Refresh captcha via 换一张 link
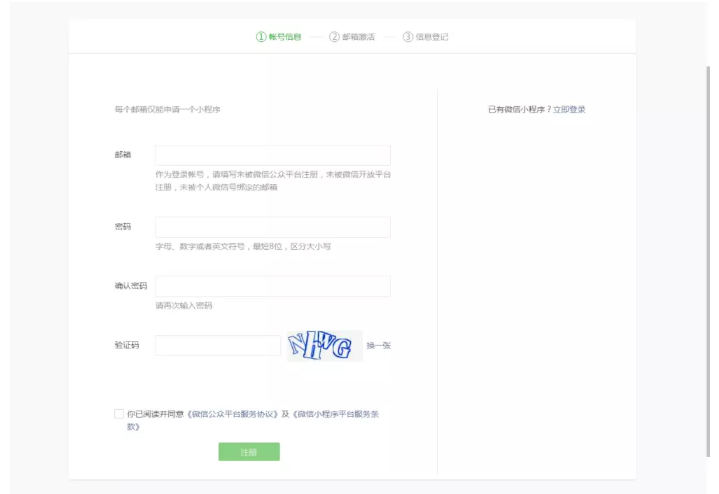The image size is (719, 494). tap(378, 345)
